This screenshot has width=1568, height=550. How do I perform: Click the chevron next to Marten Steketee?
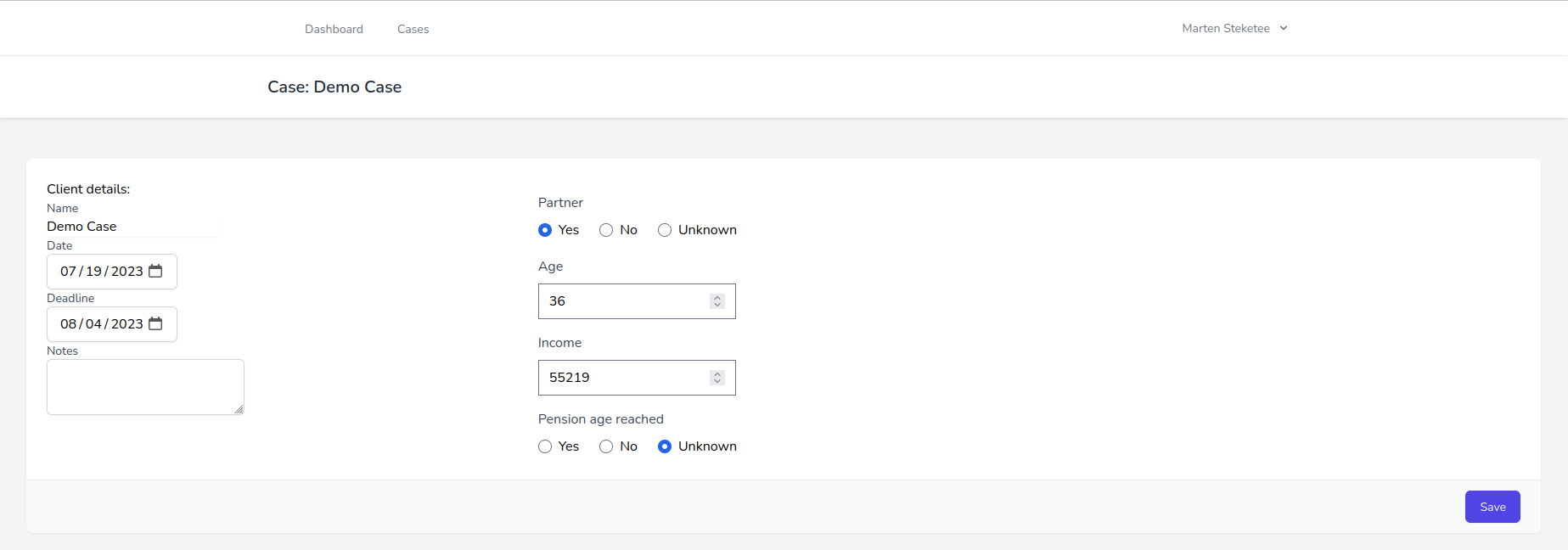[1284, 28]
